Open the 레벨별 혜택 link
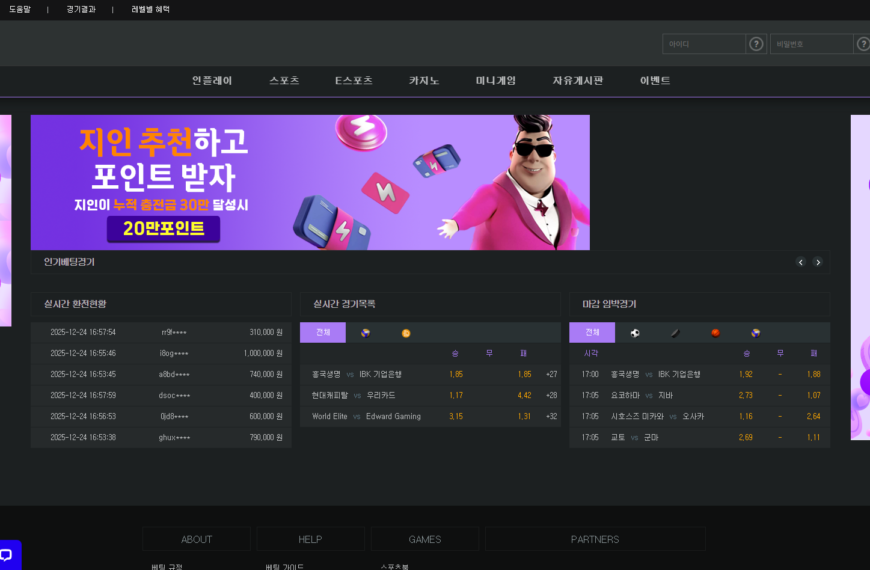Viewport: 870px width, 570px height. coord(150,9)
